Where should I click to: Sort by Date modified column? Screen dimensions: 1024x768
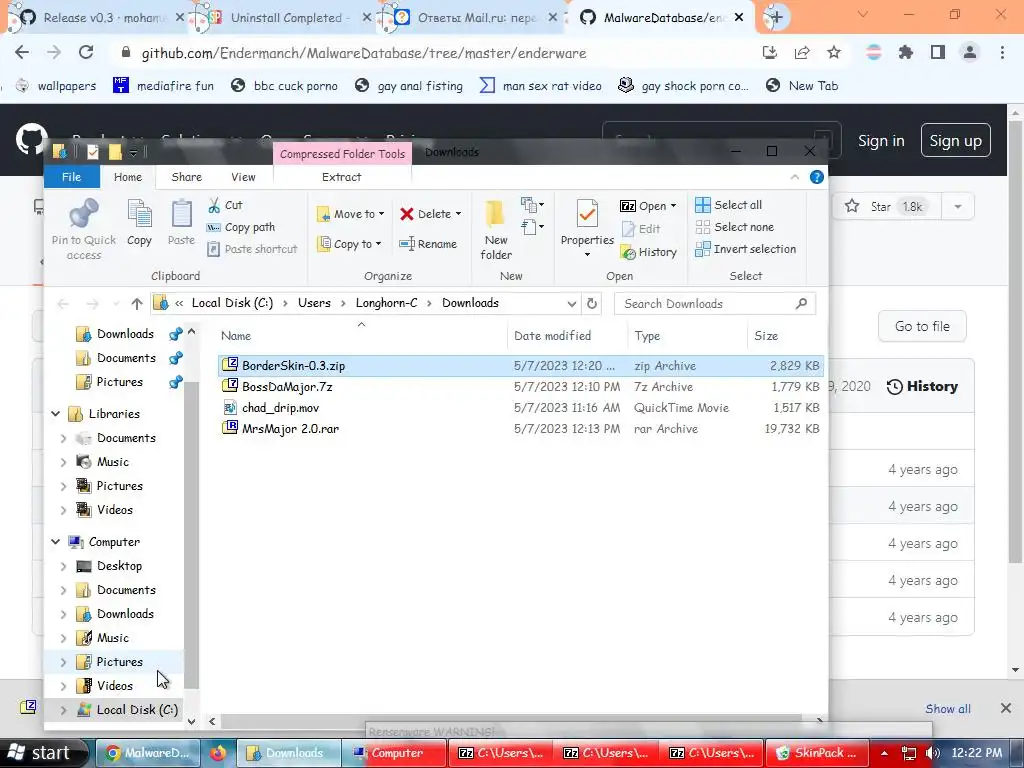(x=552, y=336)
